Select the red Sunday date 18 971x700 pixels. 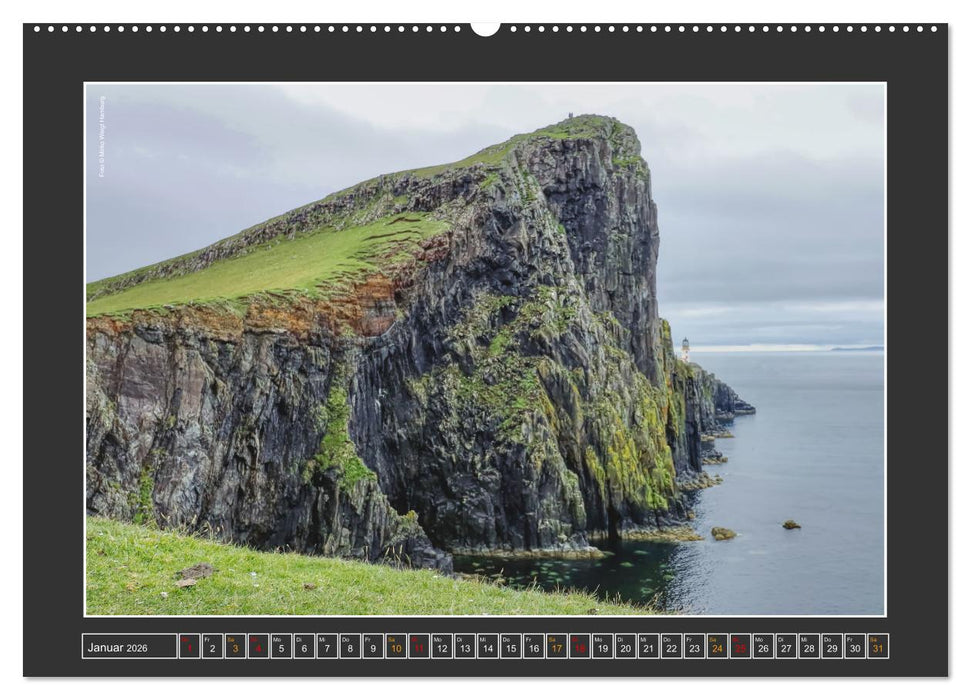pyautogui.click(x=578, y=650)
